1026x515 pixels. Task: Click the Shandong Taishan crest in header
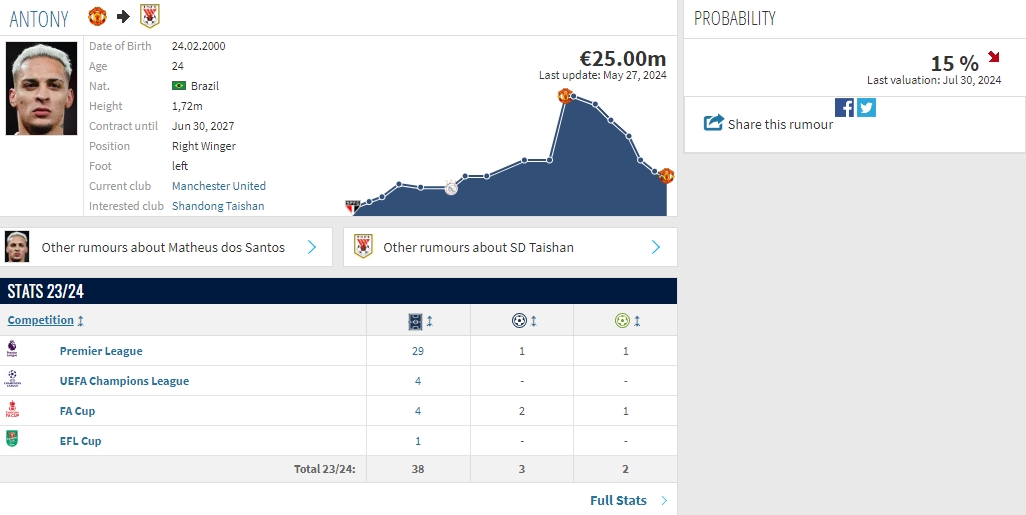[x=149, y=16]
